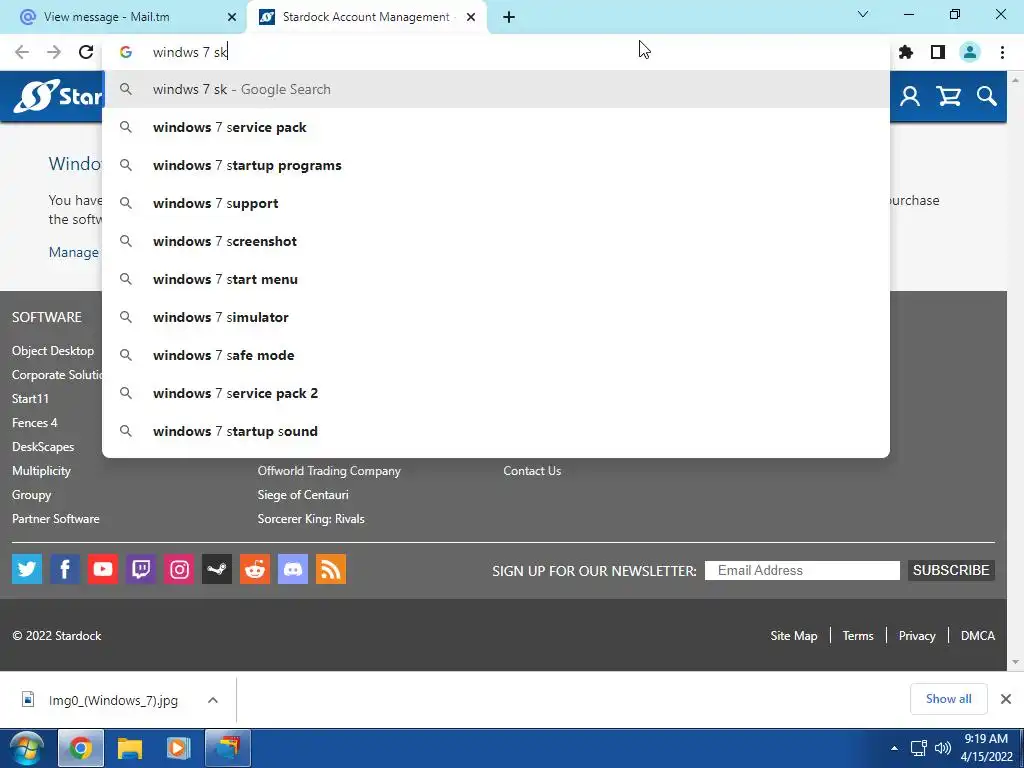Click the Twitter social icon
The image size is (1024, 768).
pos(27,569)
